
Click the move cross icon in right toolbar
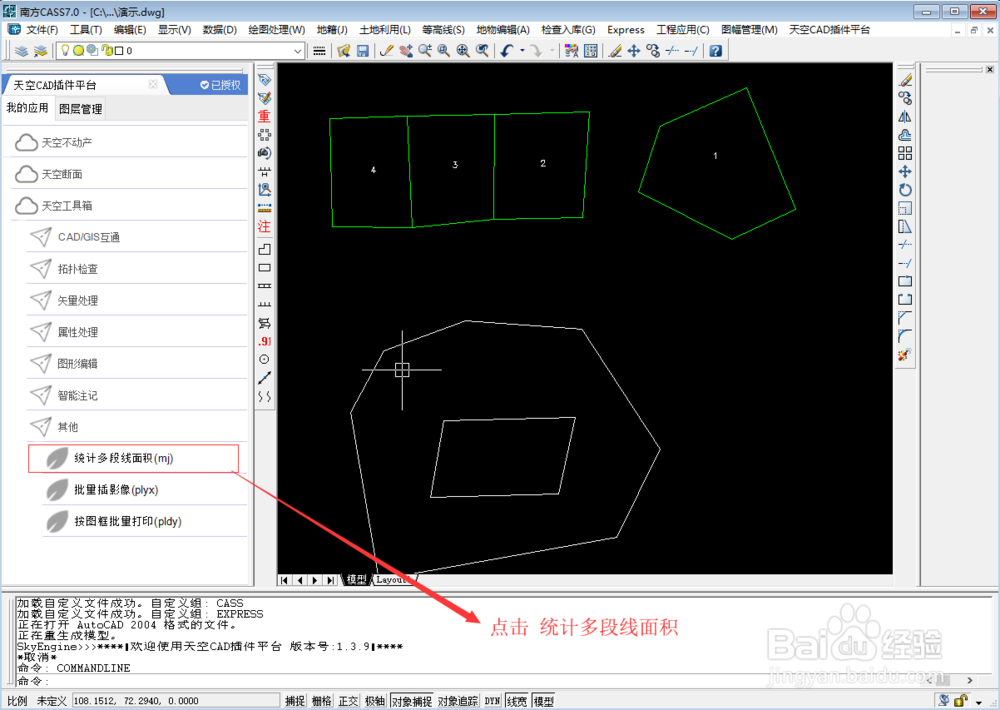(905, 172)
